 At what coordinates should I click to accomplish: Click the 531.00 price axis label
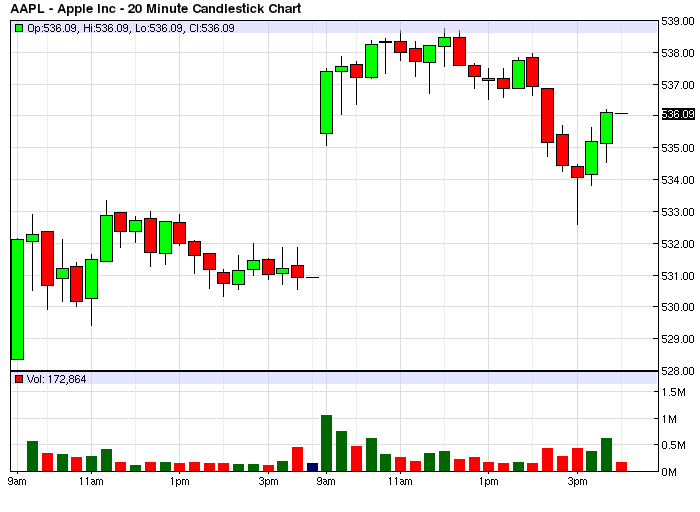click(x=678, y=276)
